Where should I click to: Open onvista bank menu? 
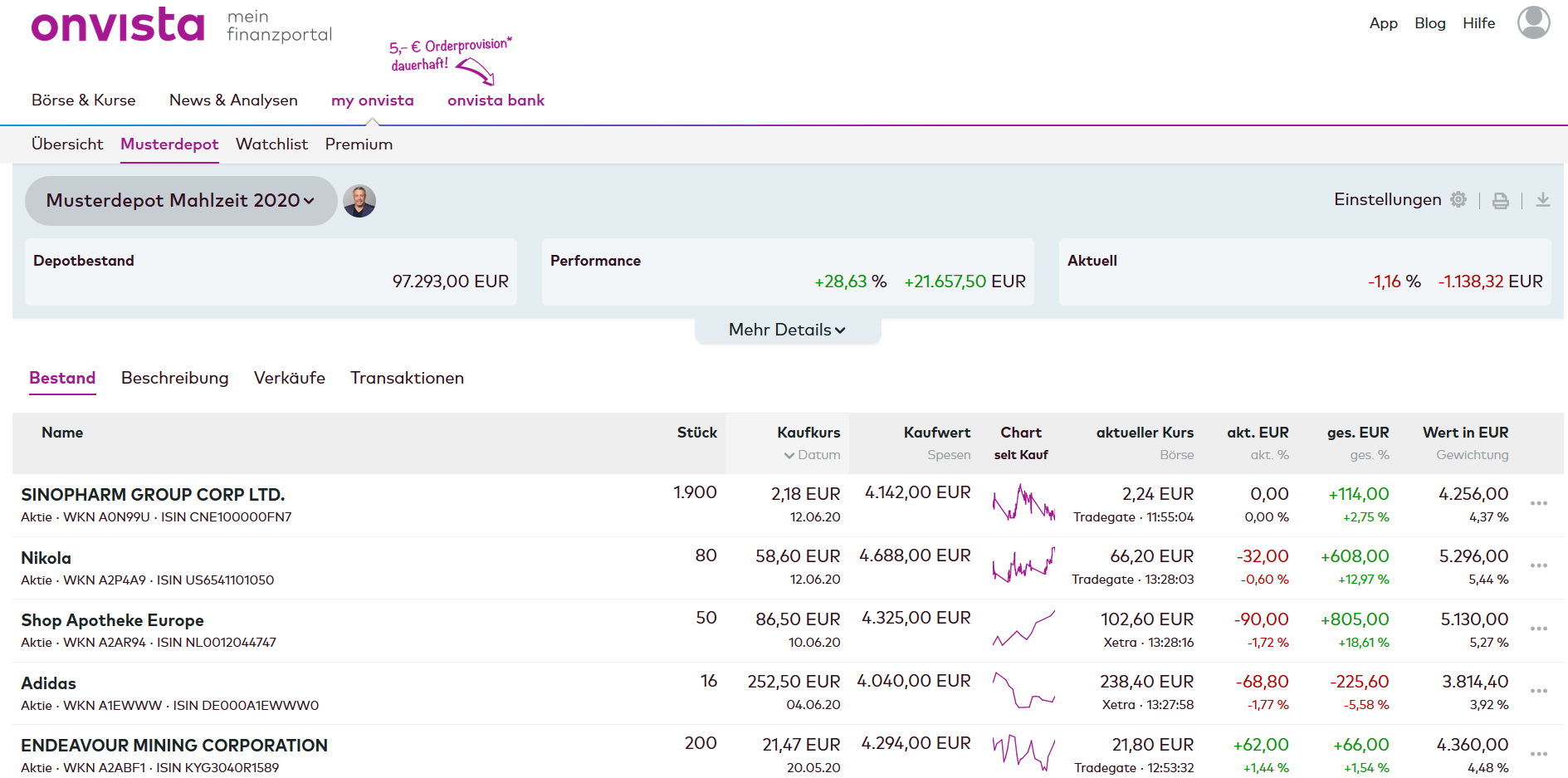(496, 100)
